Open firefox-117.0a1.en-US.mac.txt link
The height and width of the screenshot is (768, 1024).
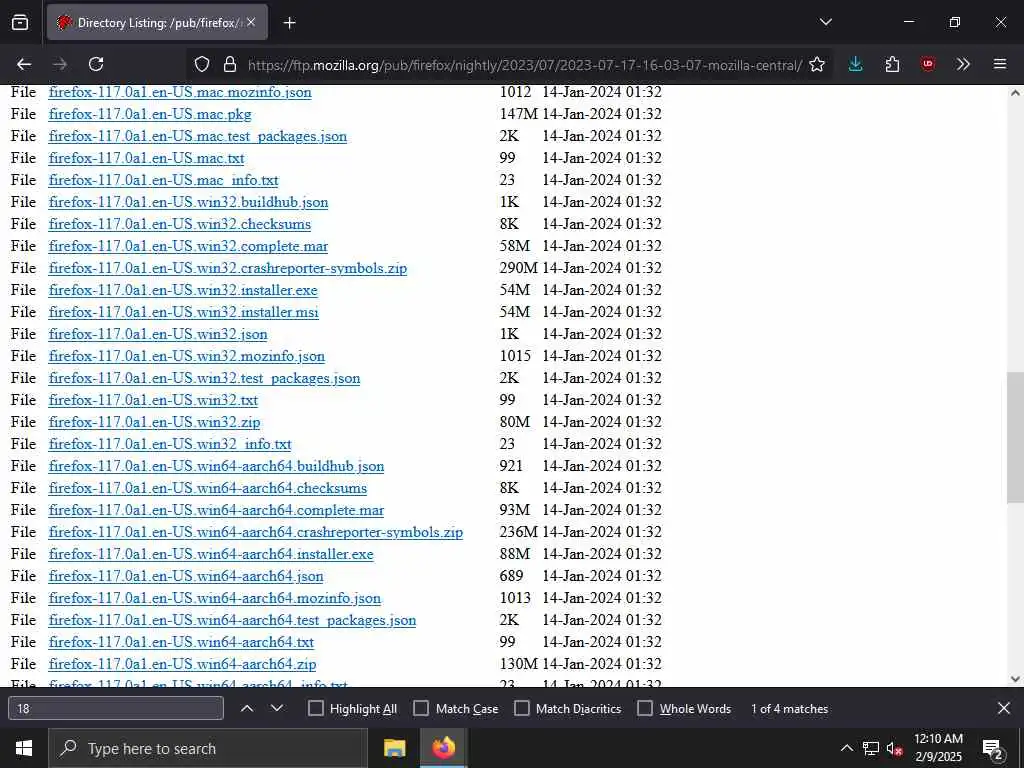tap(146, 158)
